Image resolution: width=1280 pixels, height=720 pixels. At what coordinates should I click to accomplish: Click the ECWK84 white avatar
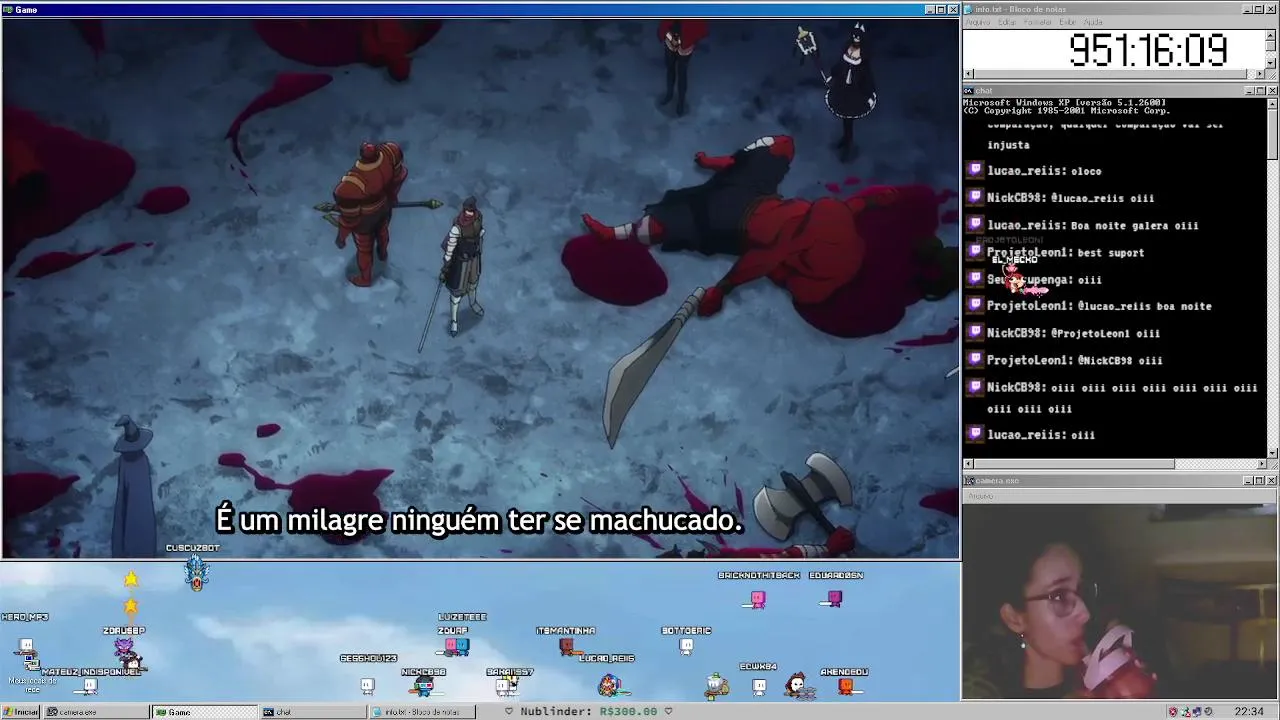[759, 687]
